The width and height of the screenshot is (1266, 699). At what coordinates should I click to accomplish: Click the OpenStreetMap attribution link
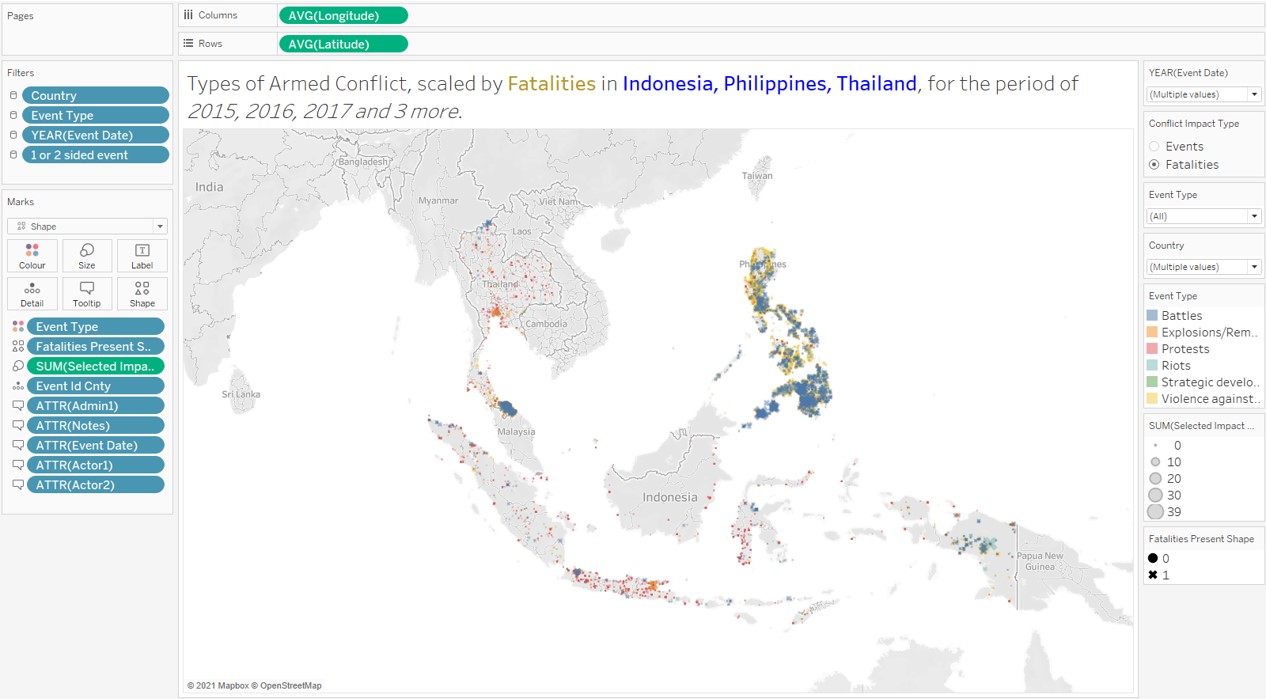[x=292, y=685]
